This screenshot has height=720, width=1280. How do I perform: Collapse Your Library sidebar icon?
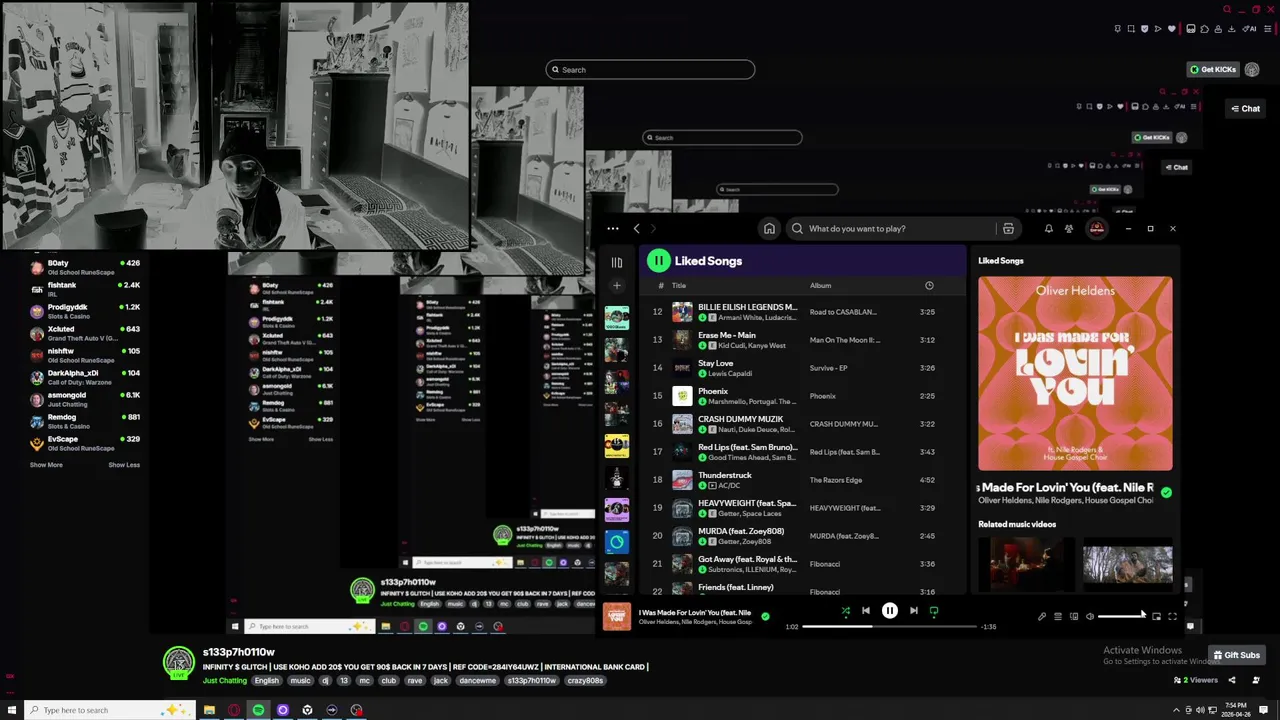pos(617,262)
